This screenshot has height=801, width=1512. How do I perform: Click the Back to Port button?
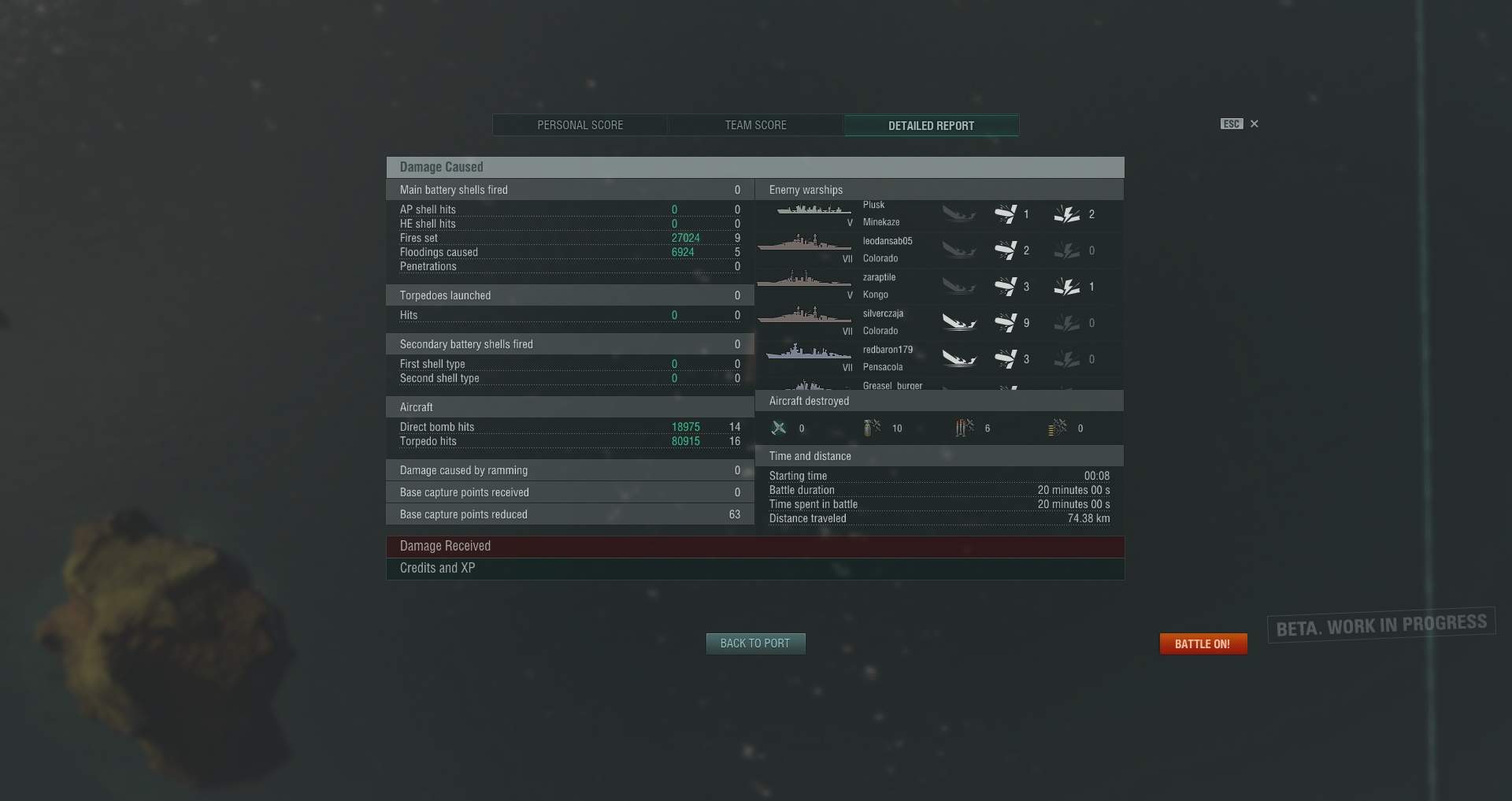(x=755, y=643)
